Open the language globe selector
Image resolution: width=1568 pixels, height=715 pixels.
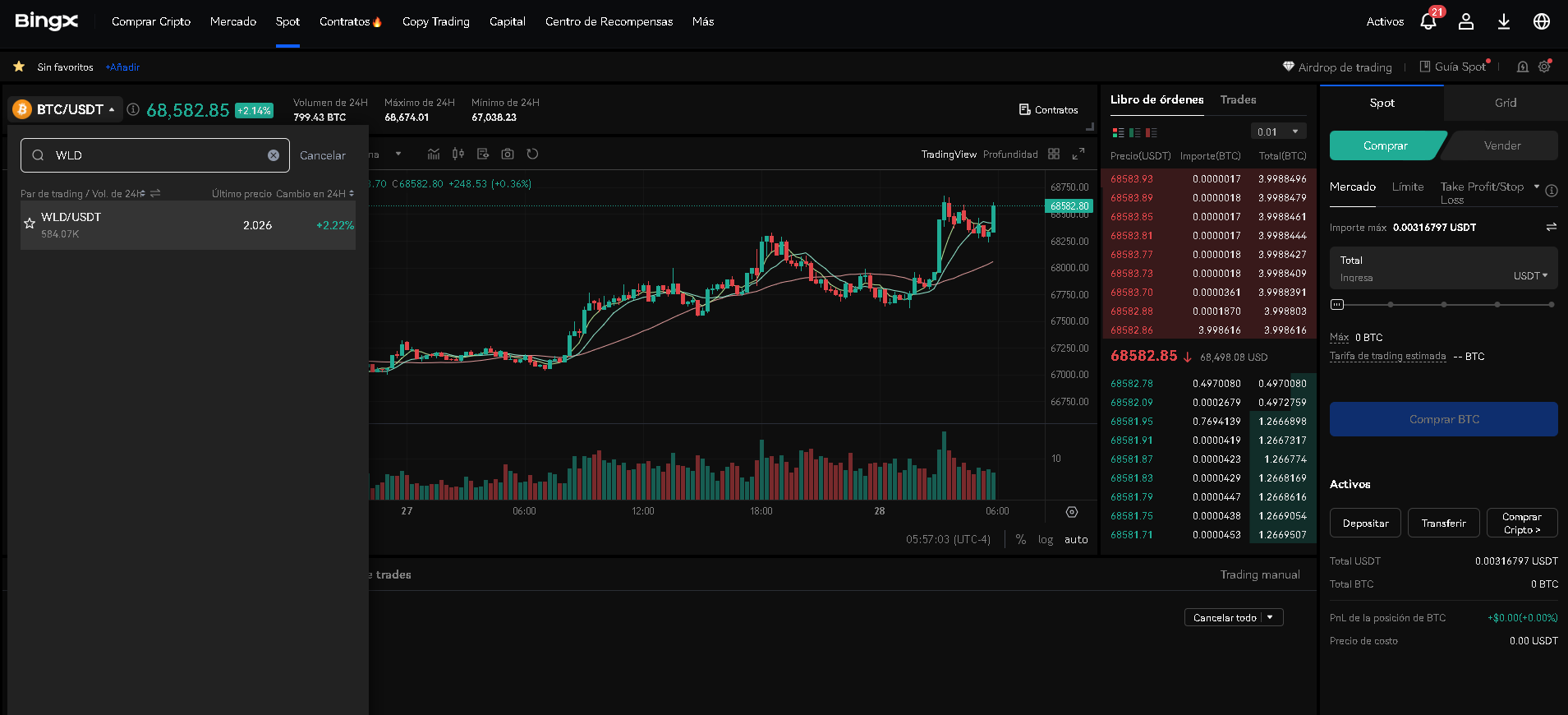pyautogui.click(x=1542, y=21)
